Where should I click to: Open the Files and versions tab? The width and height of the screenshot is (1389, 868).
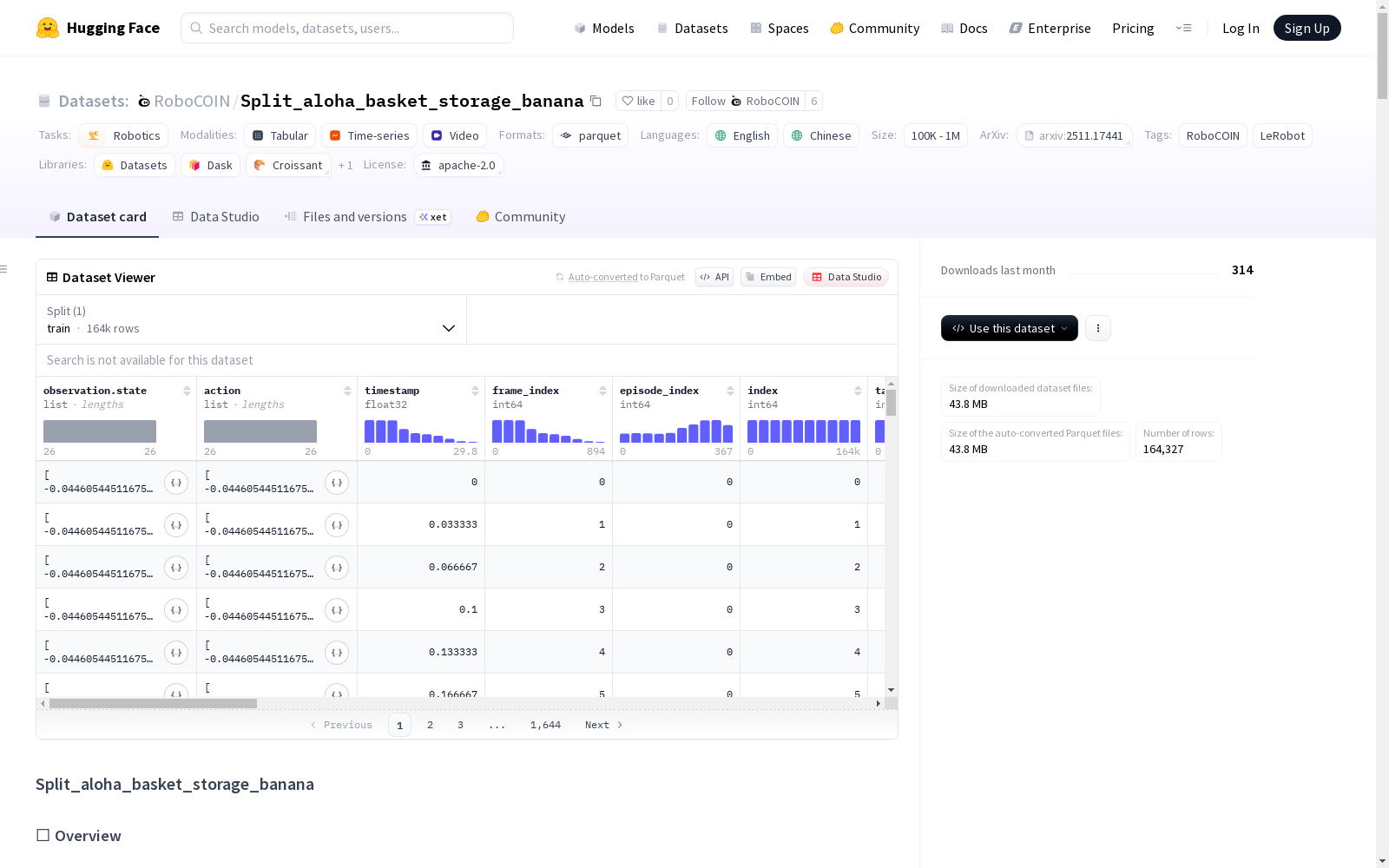367,217
